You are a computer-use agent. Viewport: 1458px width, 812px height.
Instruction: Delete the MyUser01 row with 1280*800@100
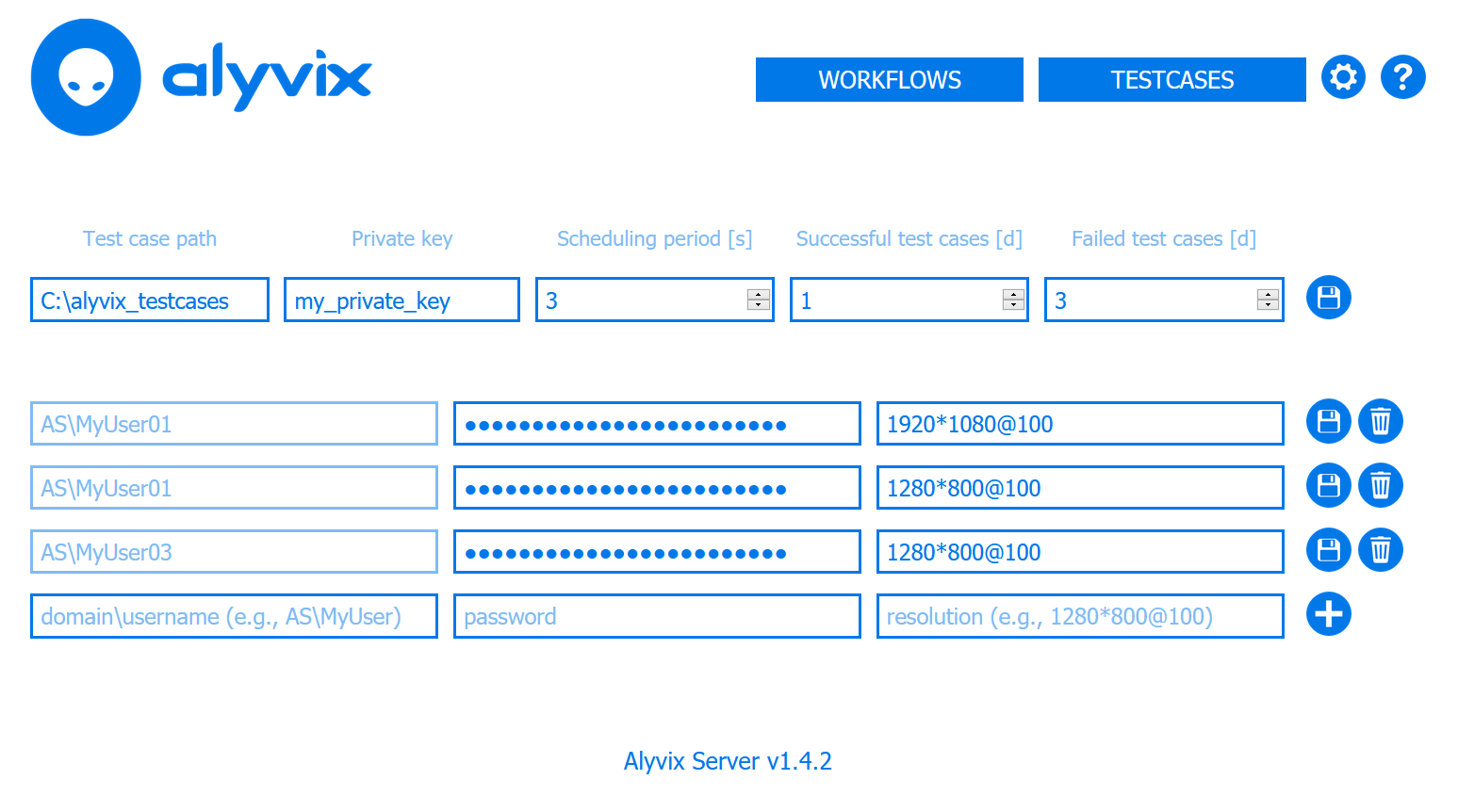1381,485
